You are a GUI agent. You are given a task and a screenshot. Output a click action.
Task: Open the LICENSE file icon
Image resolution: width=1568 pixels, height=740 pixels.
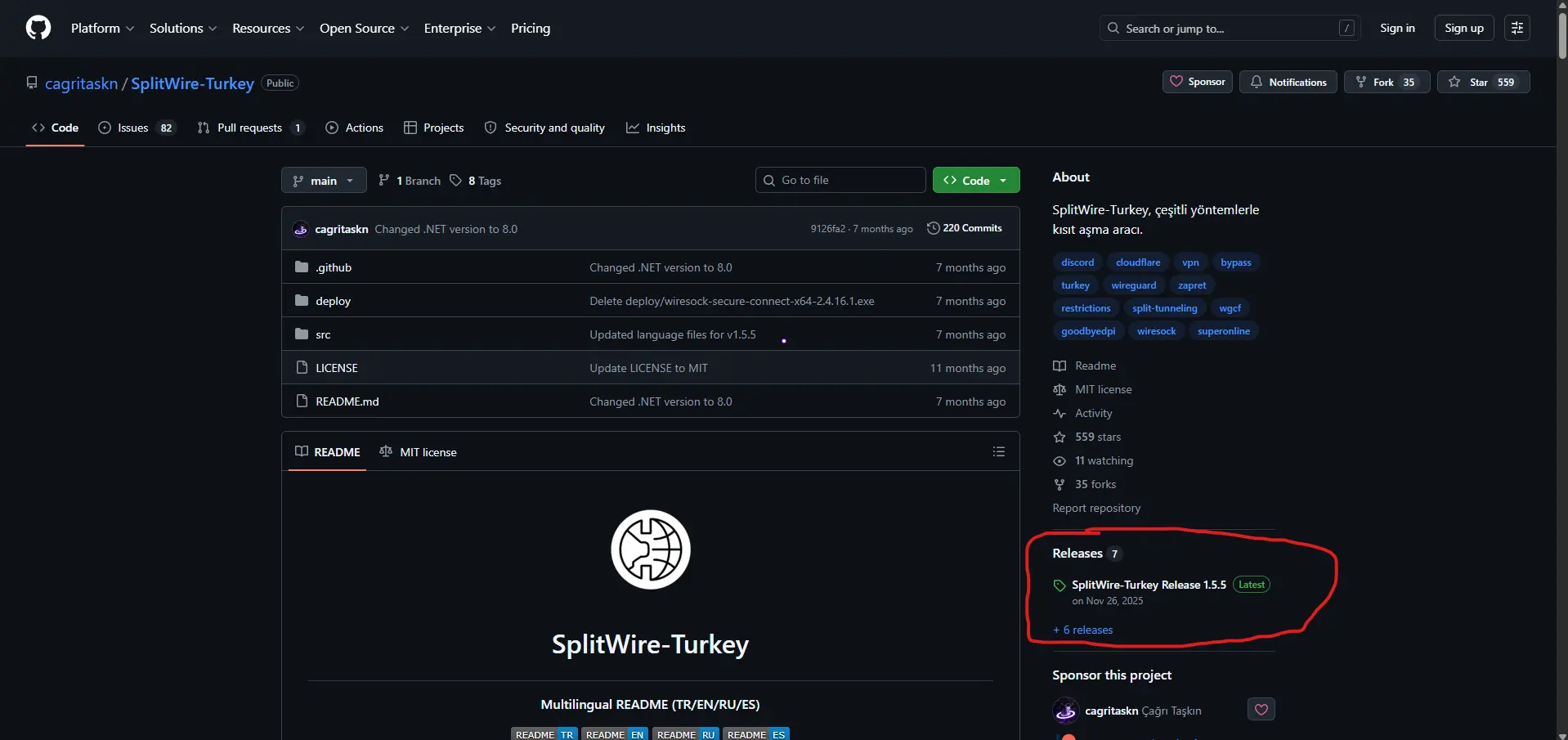point(302,367)
